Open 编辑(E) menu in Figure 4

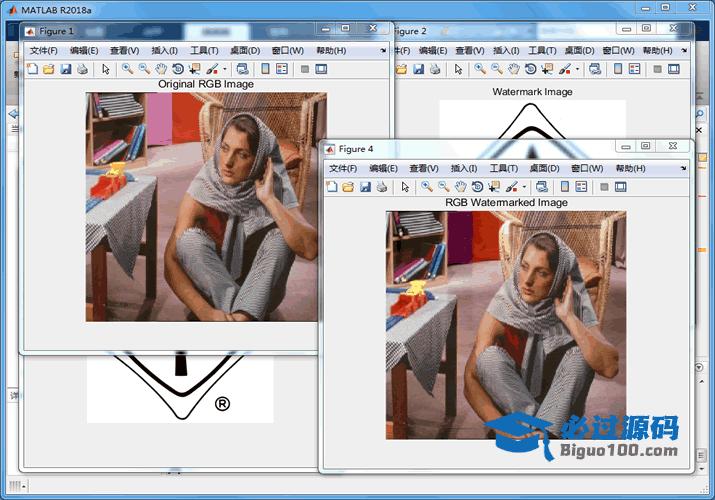tap(383, 169)
